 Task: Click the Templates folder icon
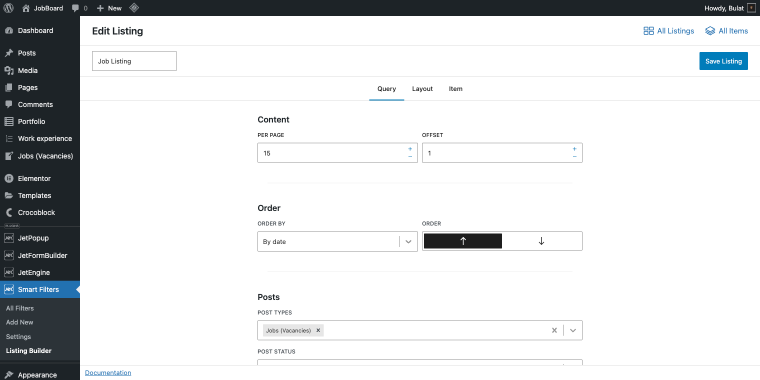pos(9,196)
